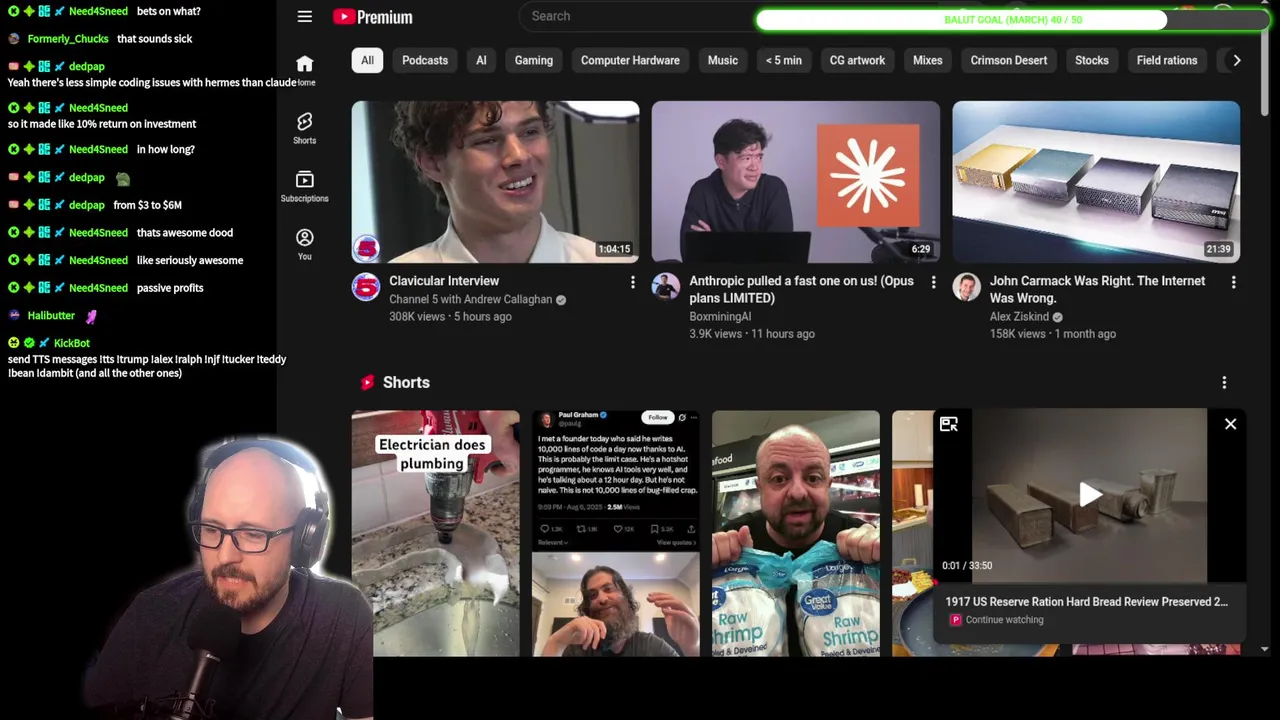Click Formerly_Chucks username in chat
The width and height of the screenshot is (1280, 720).
[x=68, y=39]
